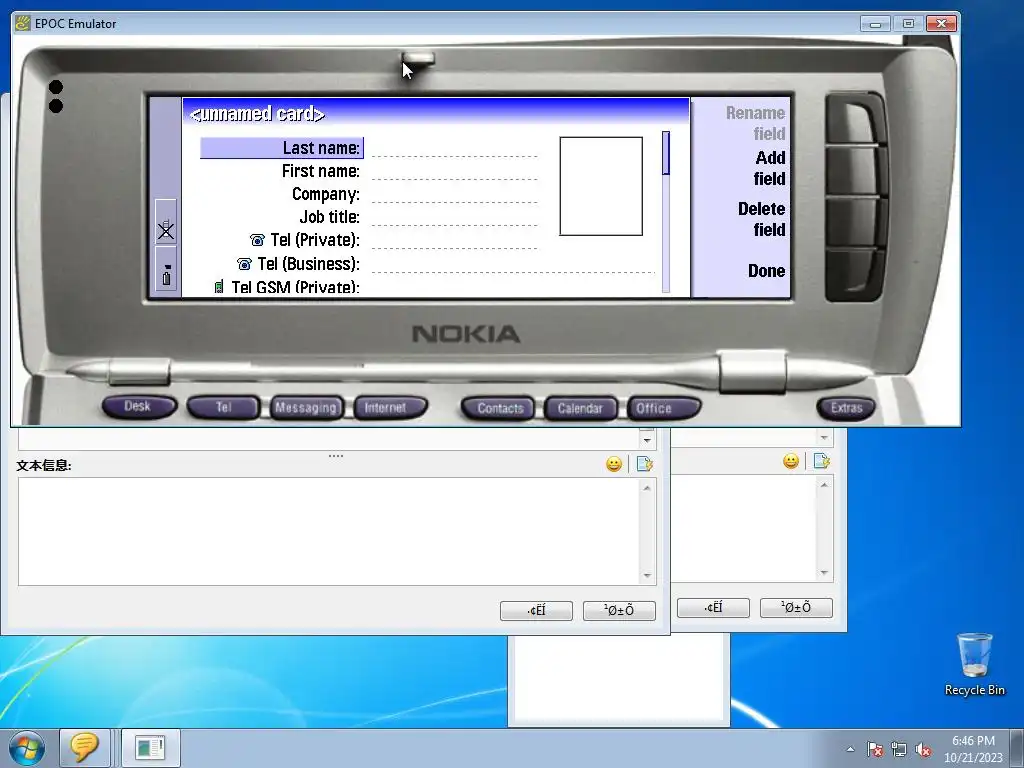This screenshot has height=768, width=1024.
Task: Click scroll up arrow in rear text area
Action: [x=824, y=485]
